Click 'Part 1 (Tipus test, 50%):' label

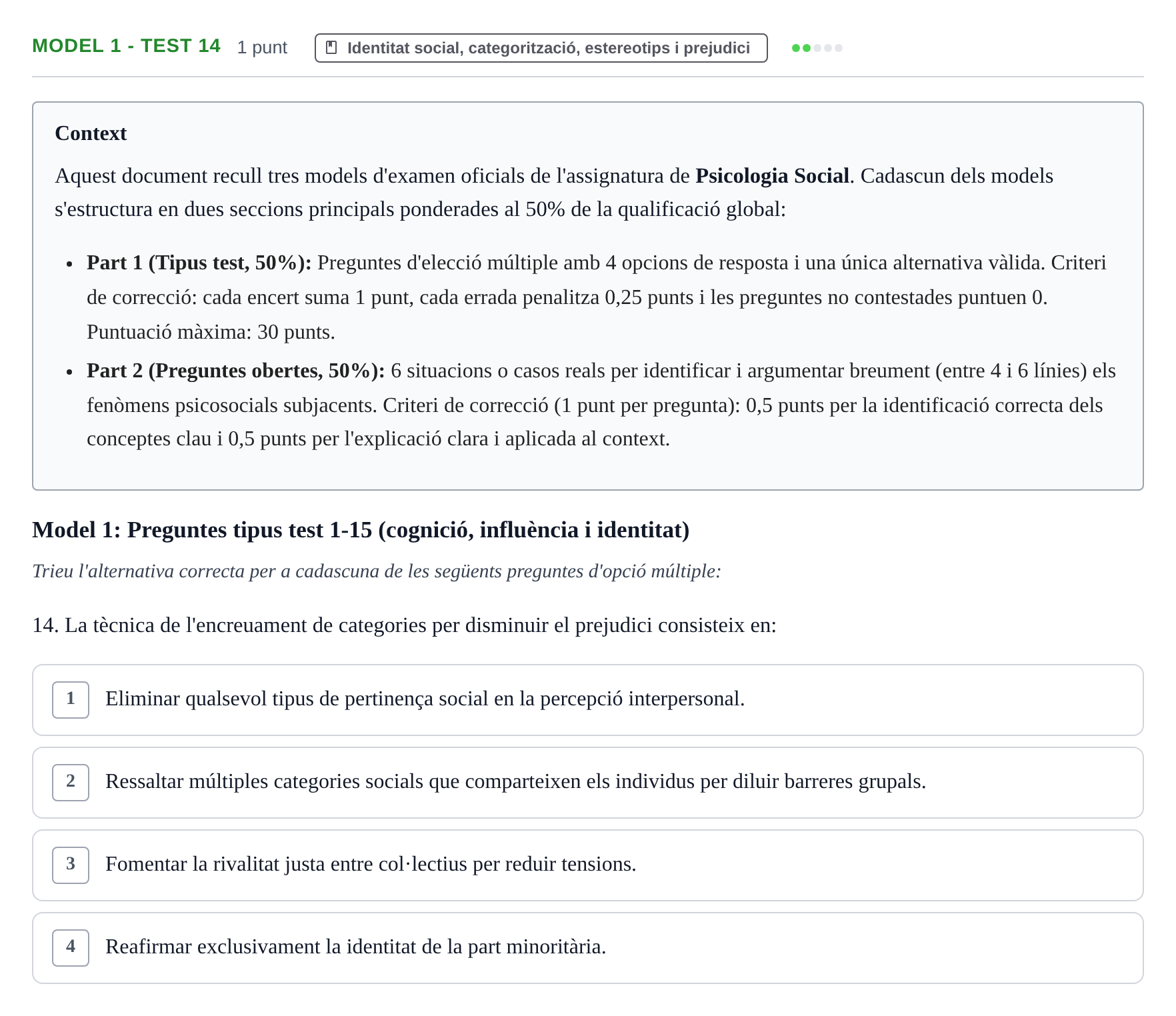[199, 263]
